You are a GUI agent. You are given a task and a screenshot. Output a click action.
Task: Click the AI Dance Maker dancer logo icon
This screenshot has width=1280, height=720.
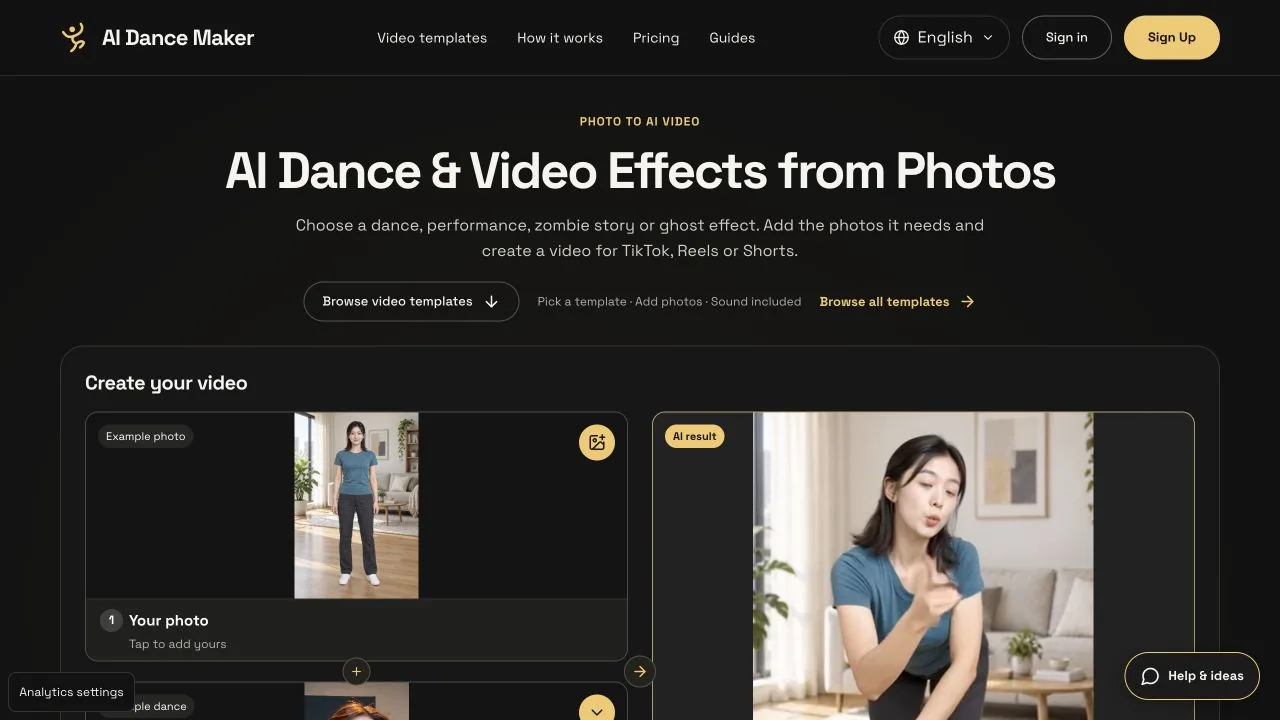coord(74,38)
